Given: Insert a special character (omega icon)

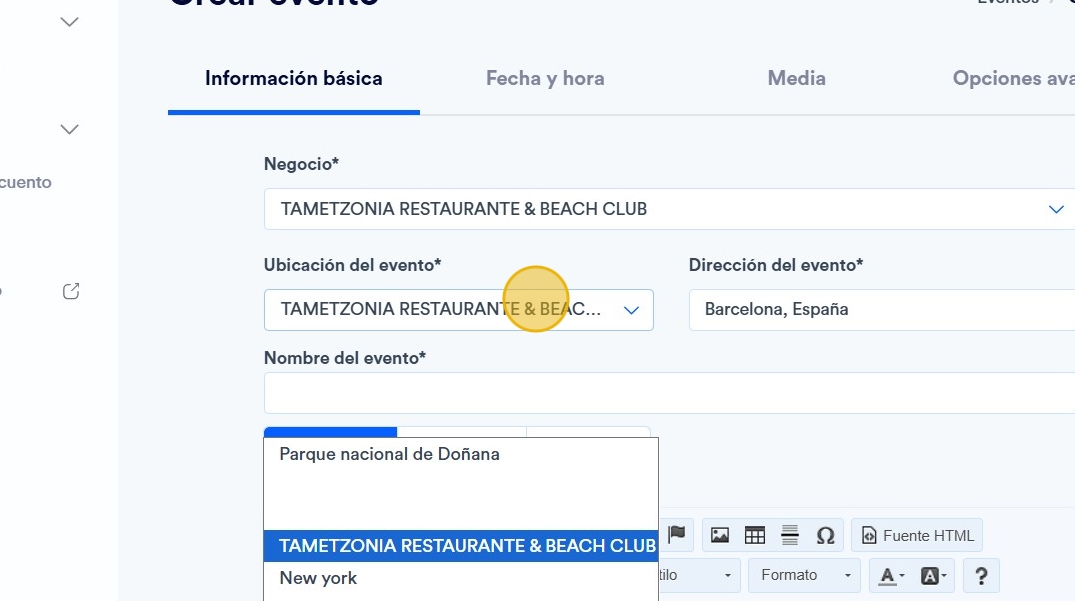Looking at the screenshot, I should click(x=825, y=535).
